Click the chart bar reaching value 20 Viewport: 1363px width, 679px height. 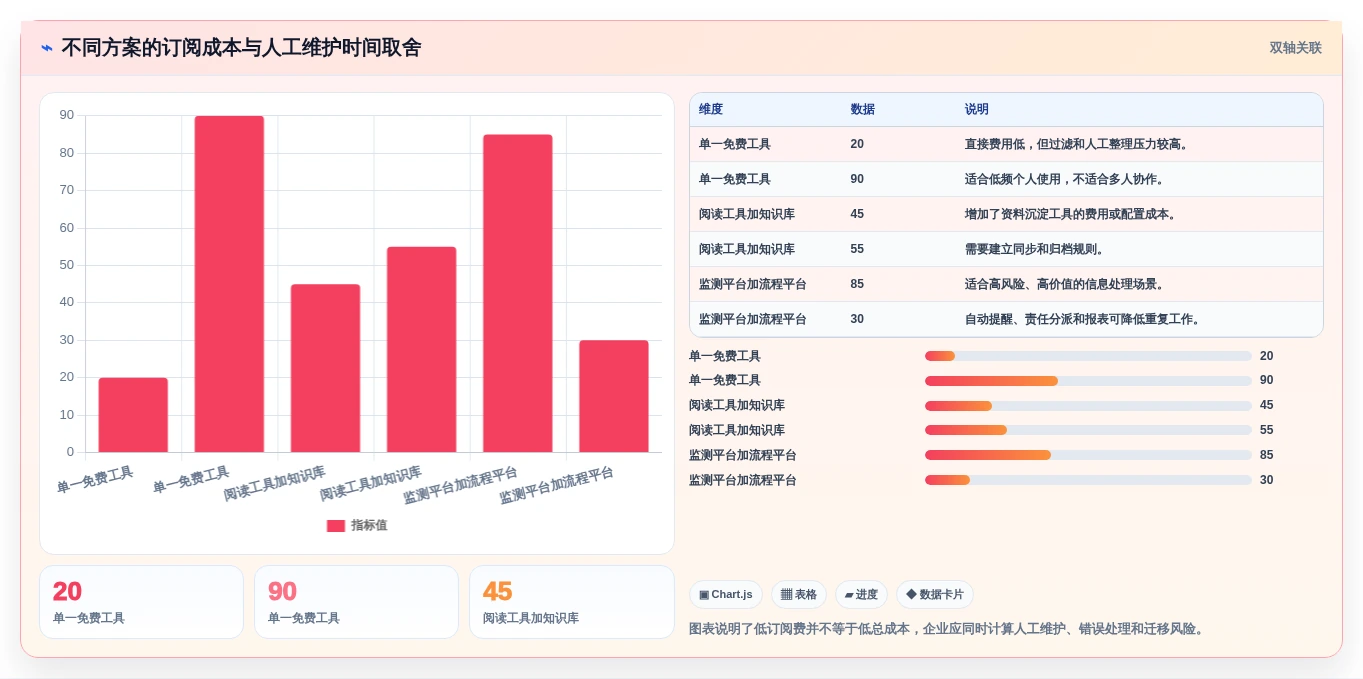tap(133, 415)
